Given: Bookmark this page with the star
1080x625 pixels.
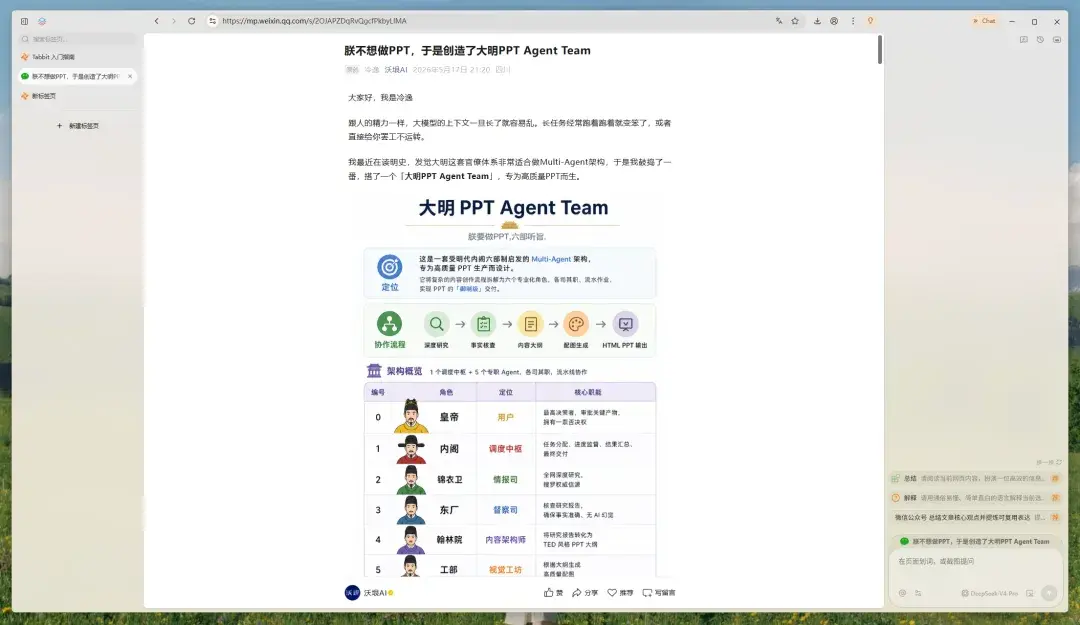Looking at the screenshot, I should (x=795, y=21).
